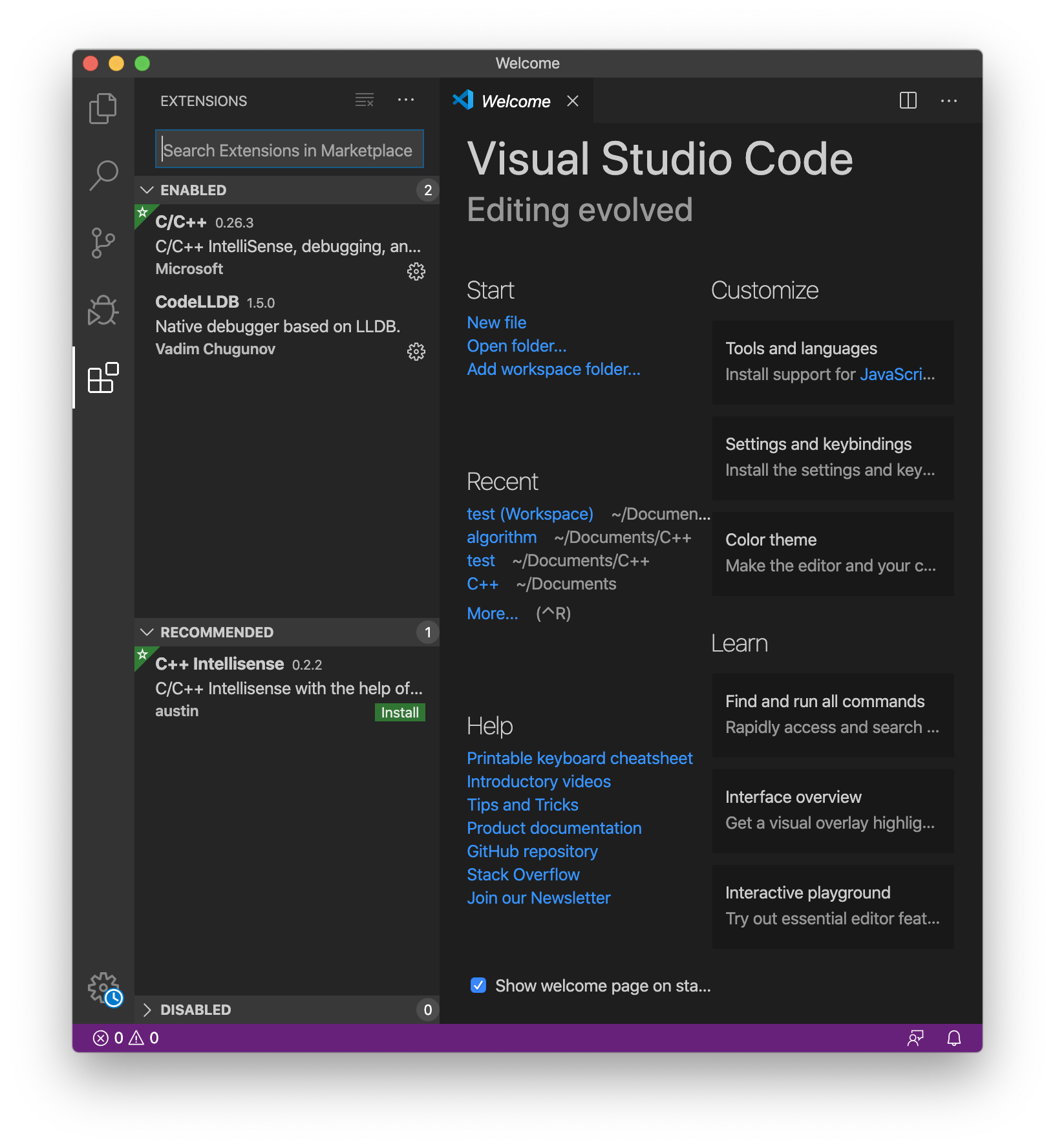Viewport: 1055px width, 1148px height.
Task: Click Add workspace folder... link
Action: [x=553, y=369]
